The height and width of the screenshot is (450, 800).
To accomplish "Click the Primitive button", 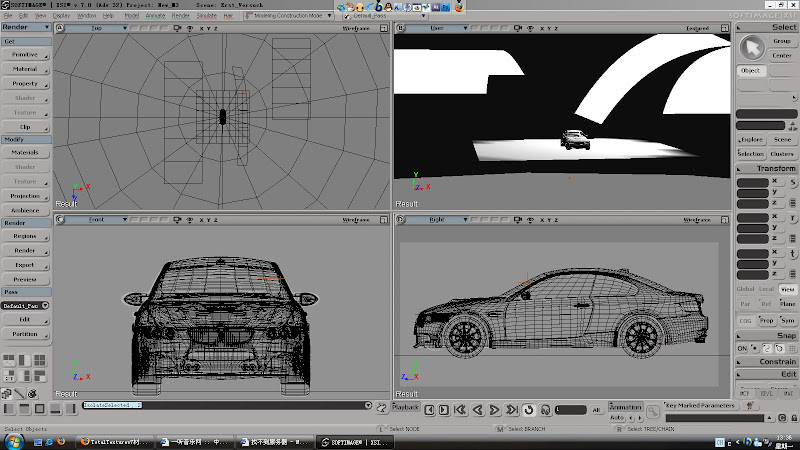I will coord(25,55).
